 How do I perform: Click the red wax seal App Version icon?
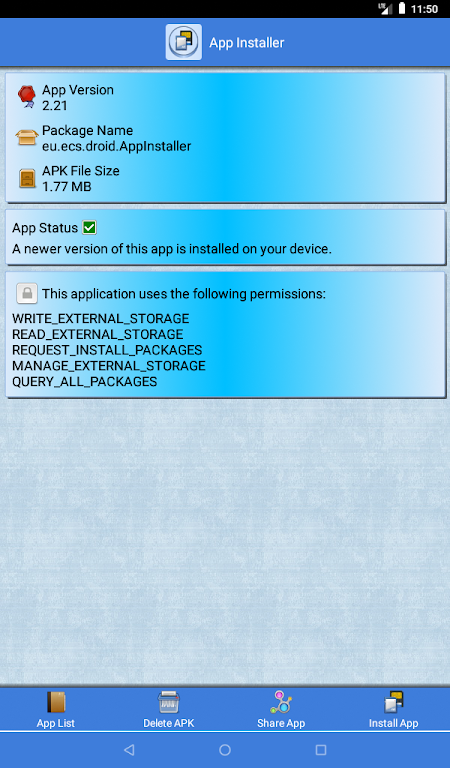pyautogui.click(x=27, y=96)
